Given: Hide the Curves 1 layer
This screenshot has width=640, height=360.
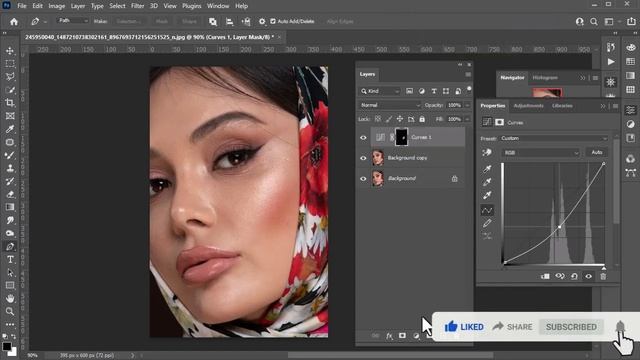Looking at the screenshot, I should click(x=363, y=138).
